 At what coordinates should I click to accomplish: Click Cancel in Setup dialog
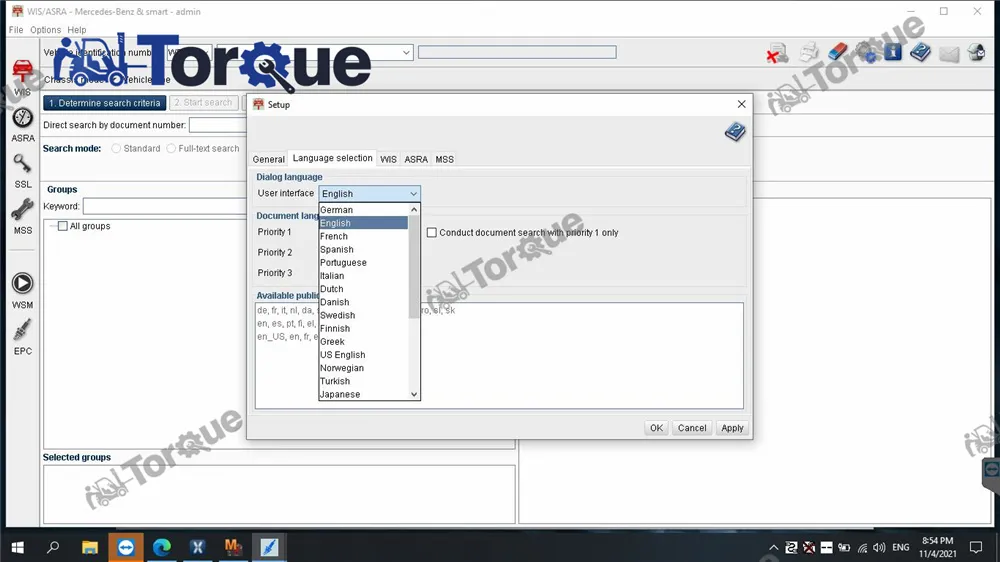point(692,428)
